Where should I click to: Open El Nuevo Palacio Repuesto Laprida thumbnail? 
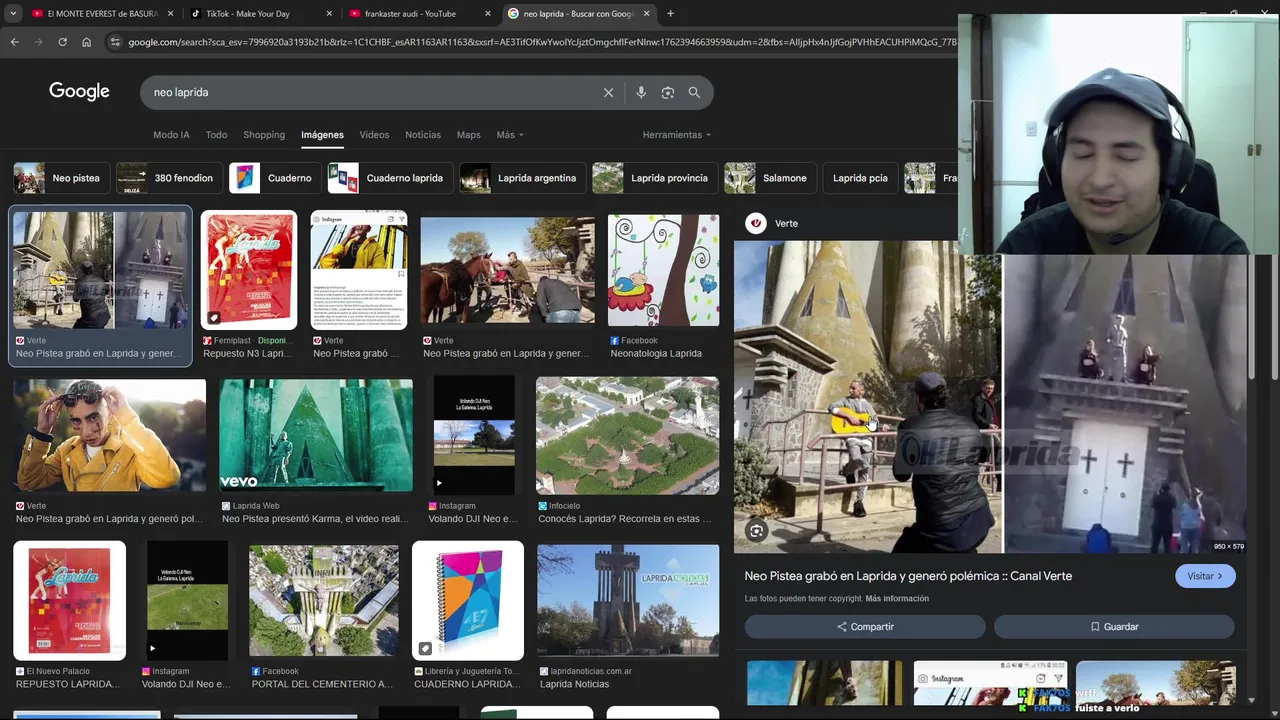tap(70, 600)
